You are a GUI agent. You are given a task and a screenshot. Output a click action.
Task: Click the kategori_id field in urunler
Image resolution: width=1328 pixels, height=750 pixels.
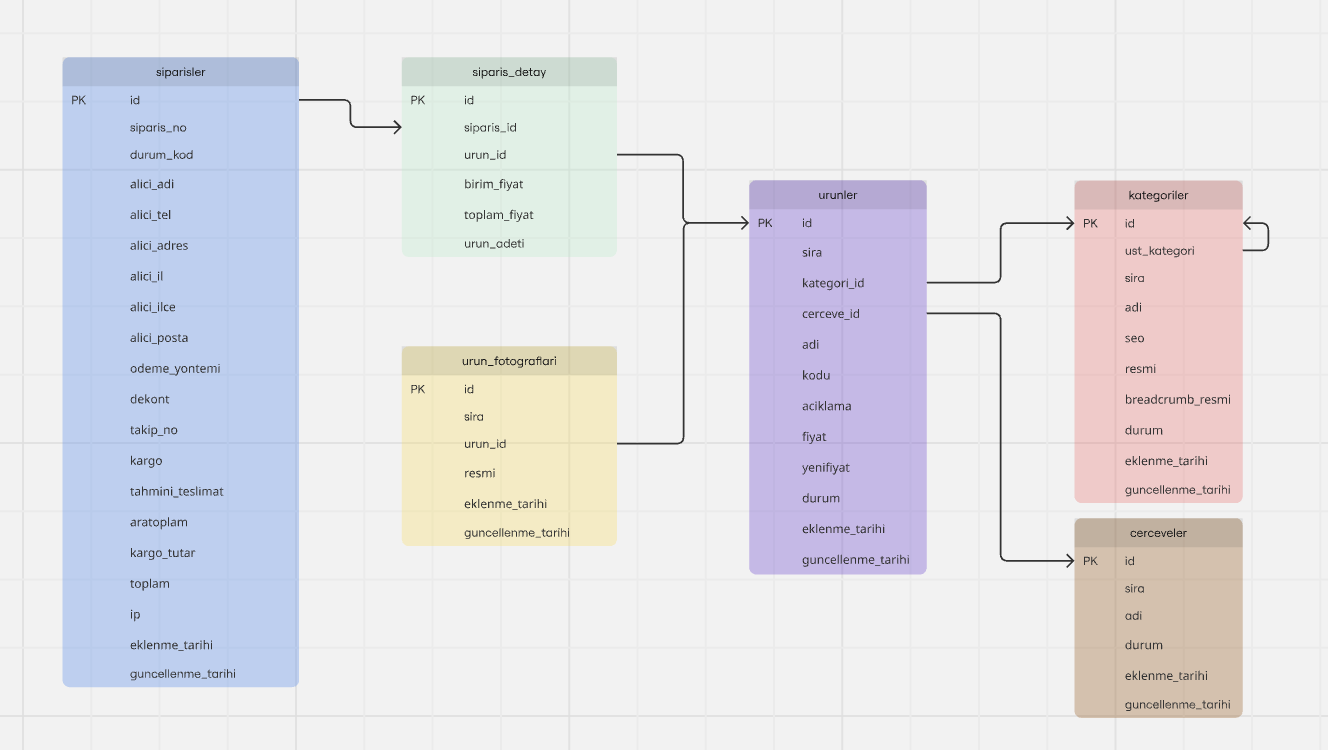pos(832,284)
